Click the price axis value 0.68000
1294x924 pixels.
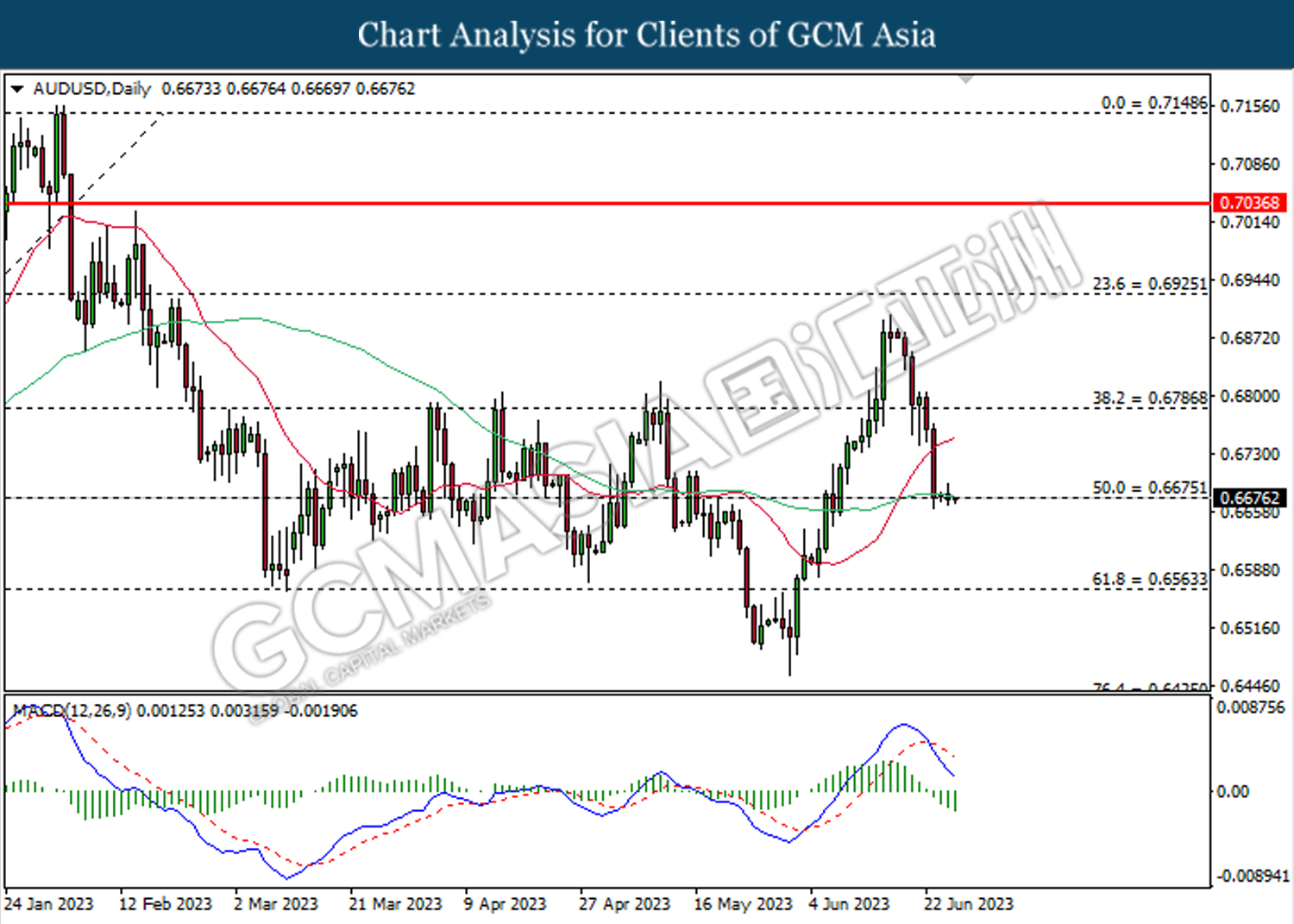1250,396
